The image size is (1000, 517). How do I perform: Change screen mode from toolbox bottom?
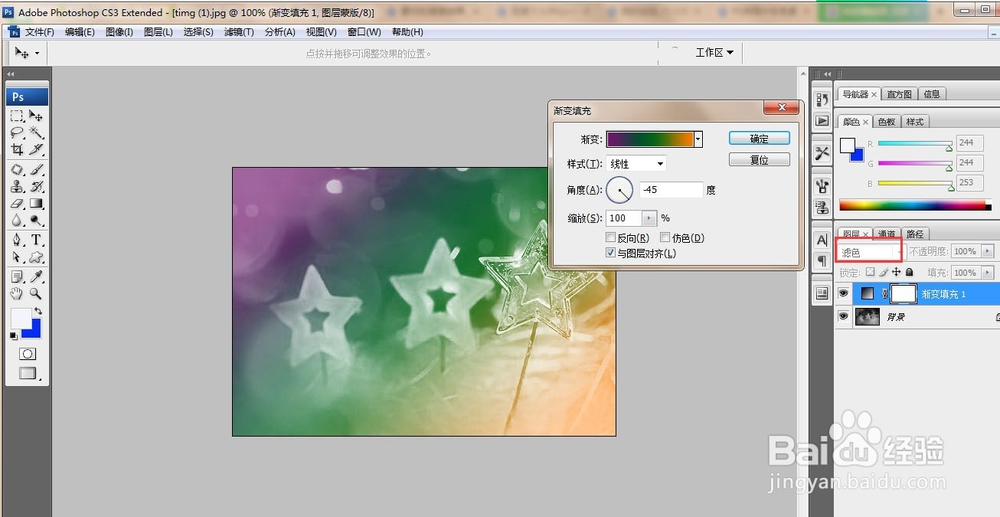click(x=27, y=374)
